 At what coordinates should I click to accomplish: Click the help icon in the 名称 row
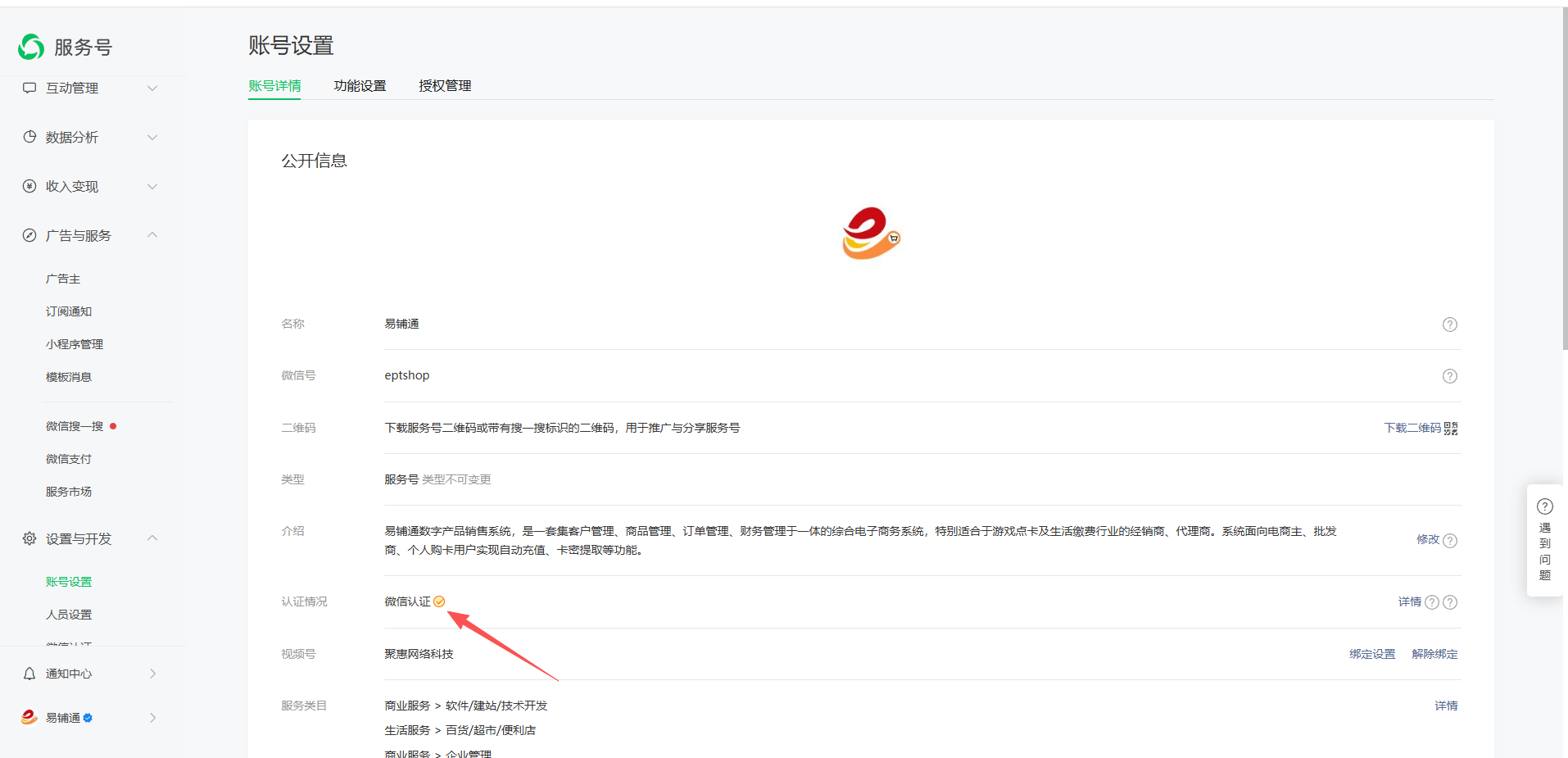coord(1449,325)
